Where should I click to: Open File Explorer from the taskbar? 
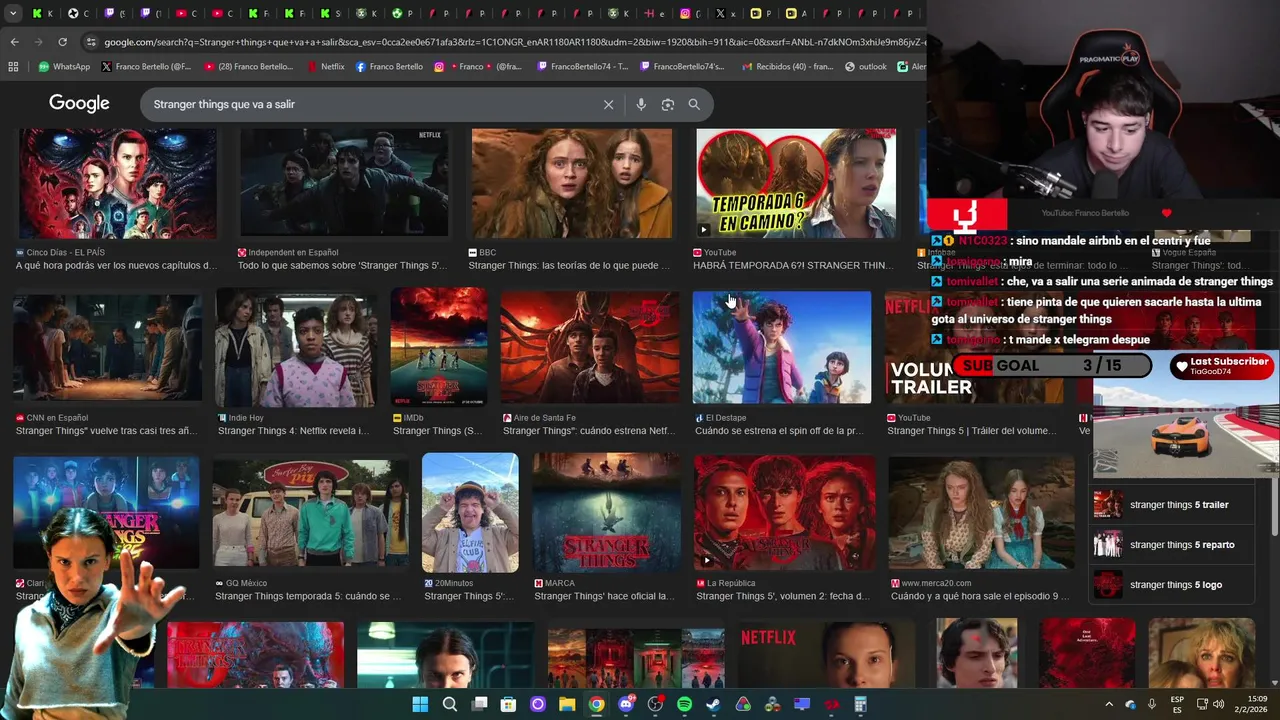(567, 704)
